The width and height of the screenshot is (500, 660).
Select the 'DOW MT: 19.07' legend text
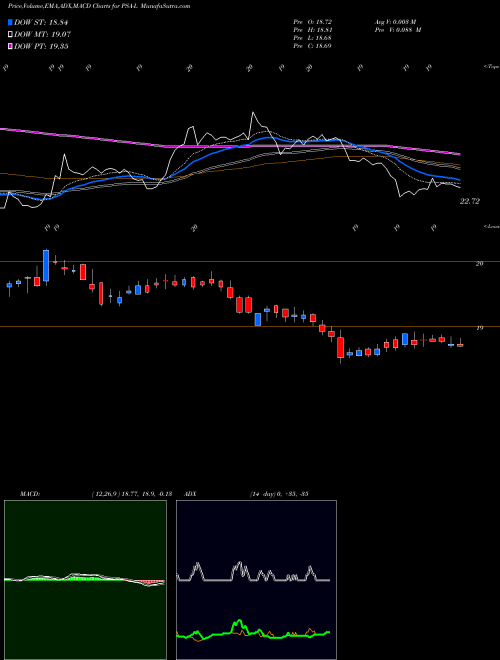42,35
